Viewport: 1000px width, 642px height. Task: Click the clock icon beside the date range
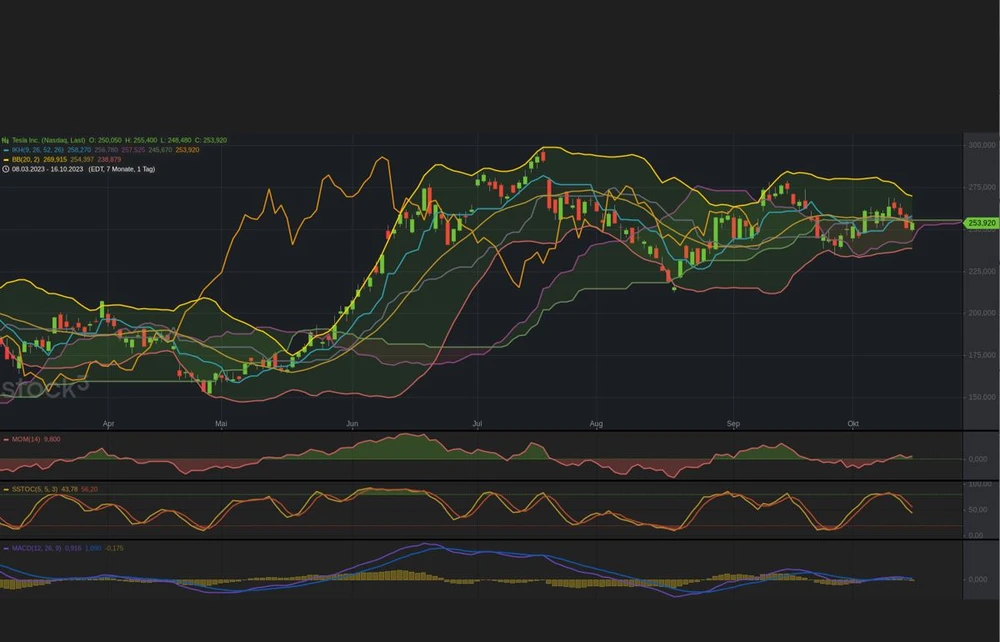tap(5, 169)
